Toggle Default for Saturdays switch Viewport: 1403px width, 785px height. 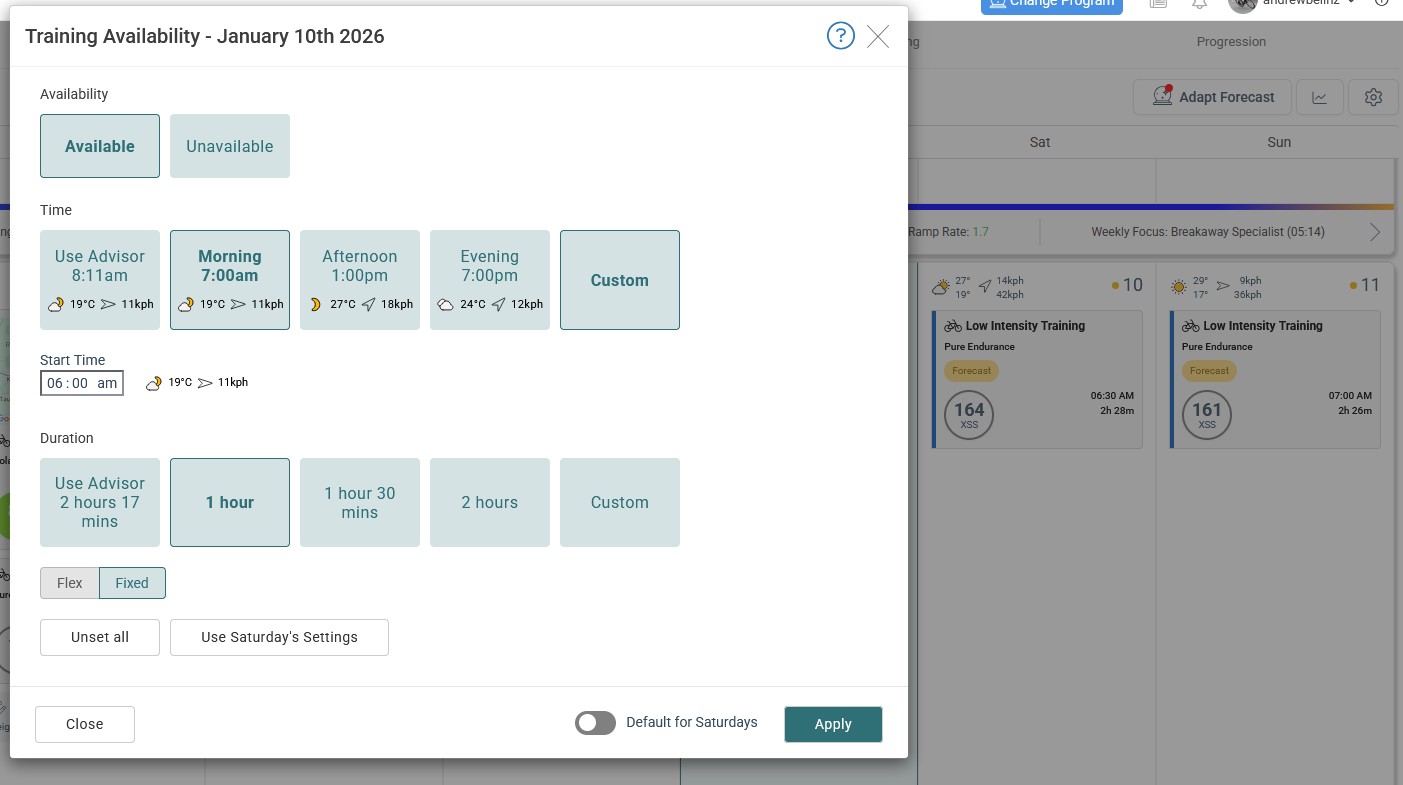[x=595, y=723]
